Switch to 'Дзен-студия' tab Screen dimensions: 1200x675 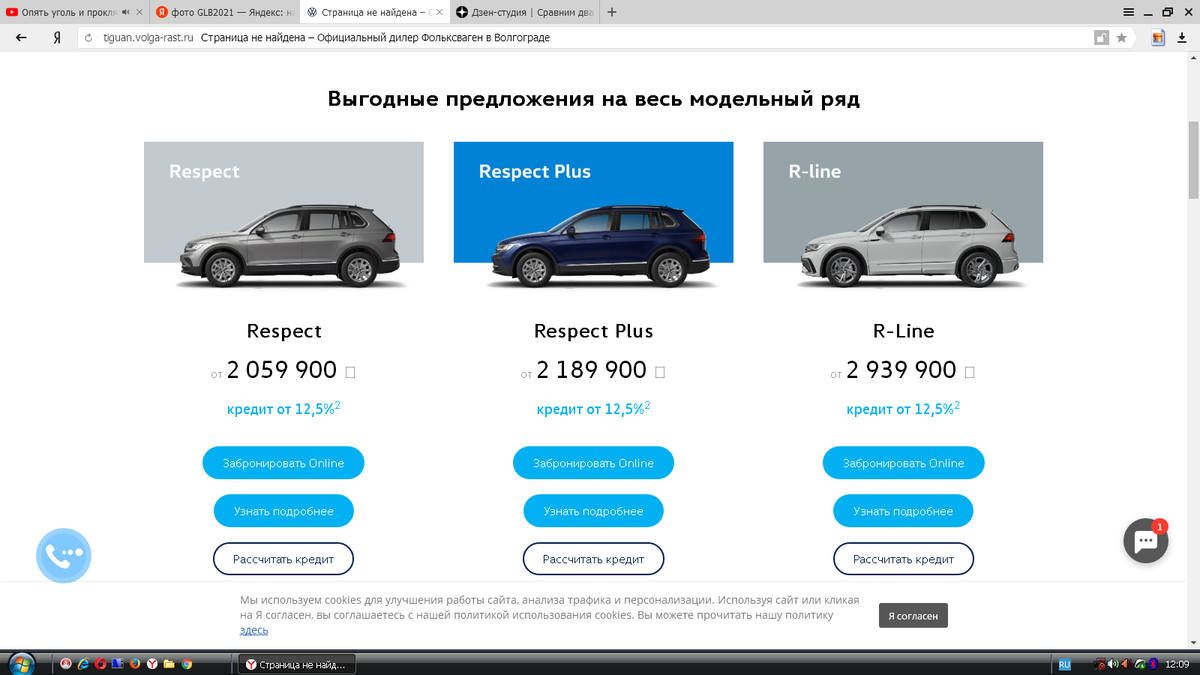coord(523,12)
